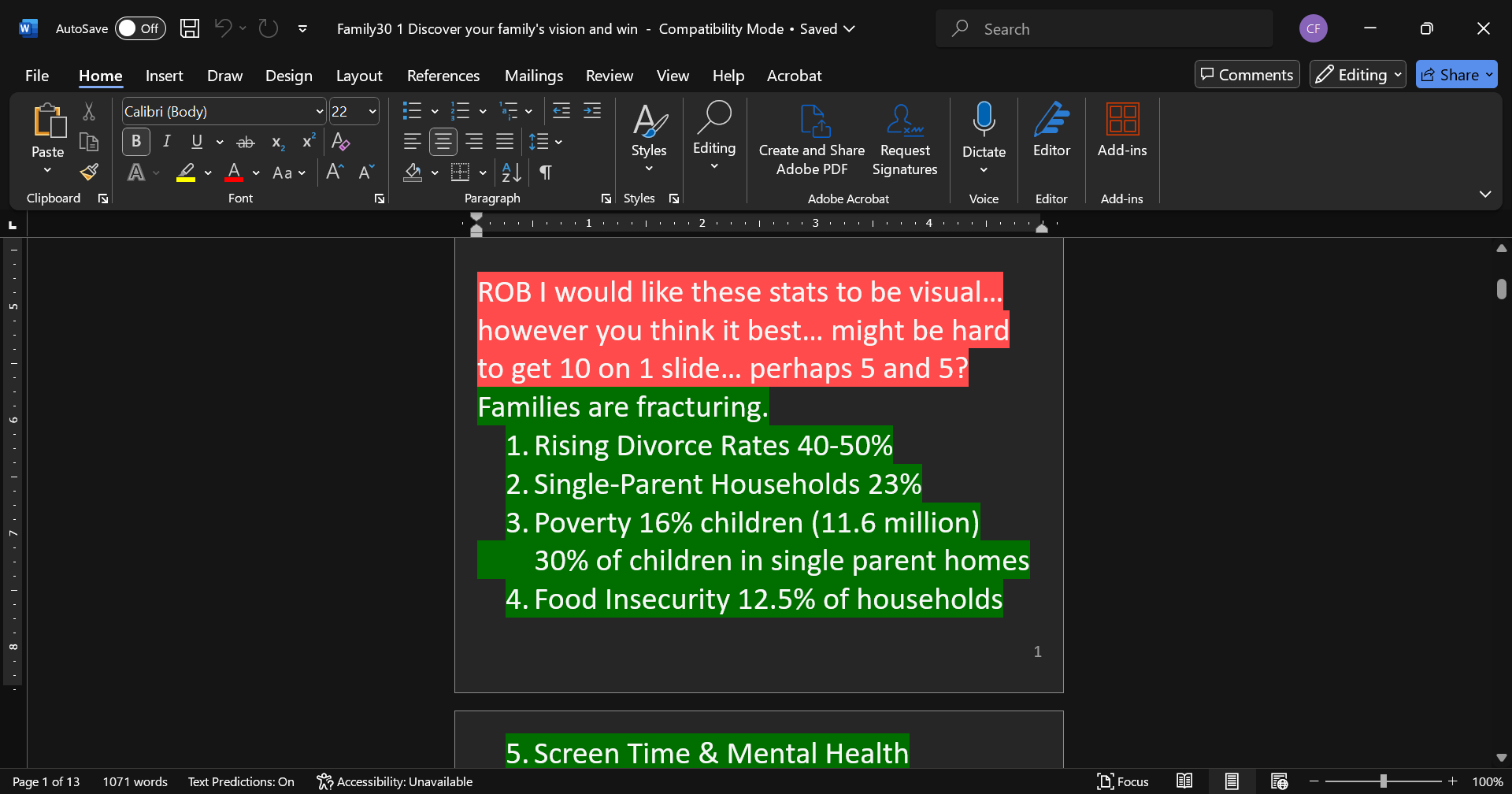Toggle the AutoSave switch

pyautogui.click(x=140, y=29)
